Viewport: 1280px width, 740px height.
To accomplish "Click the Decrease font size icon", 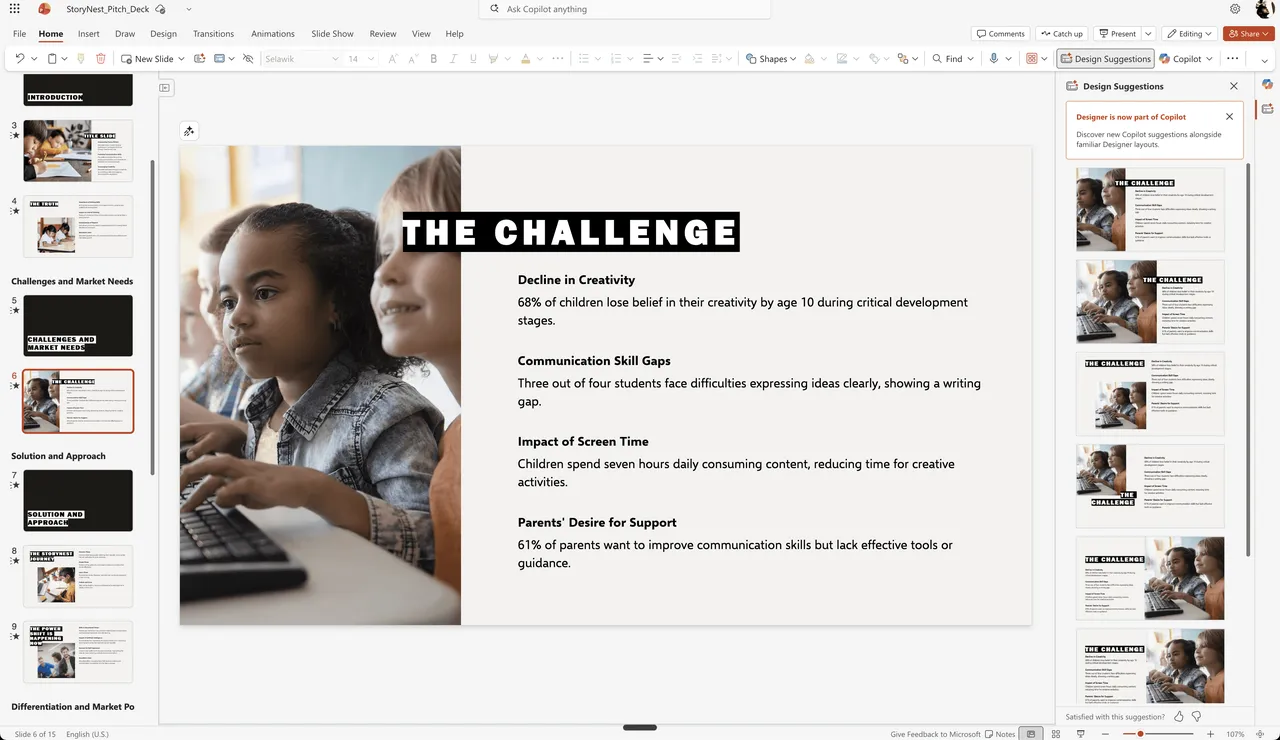I will click(x=412, y=59).
